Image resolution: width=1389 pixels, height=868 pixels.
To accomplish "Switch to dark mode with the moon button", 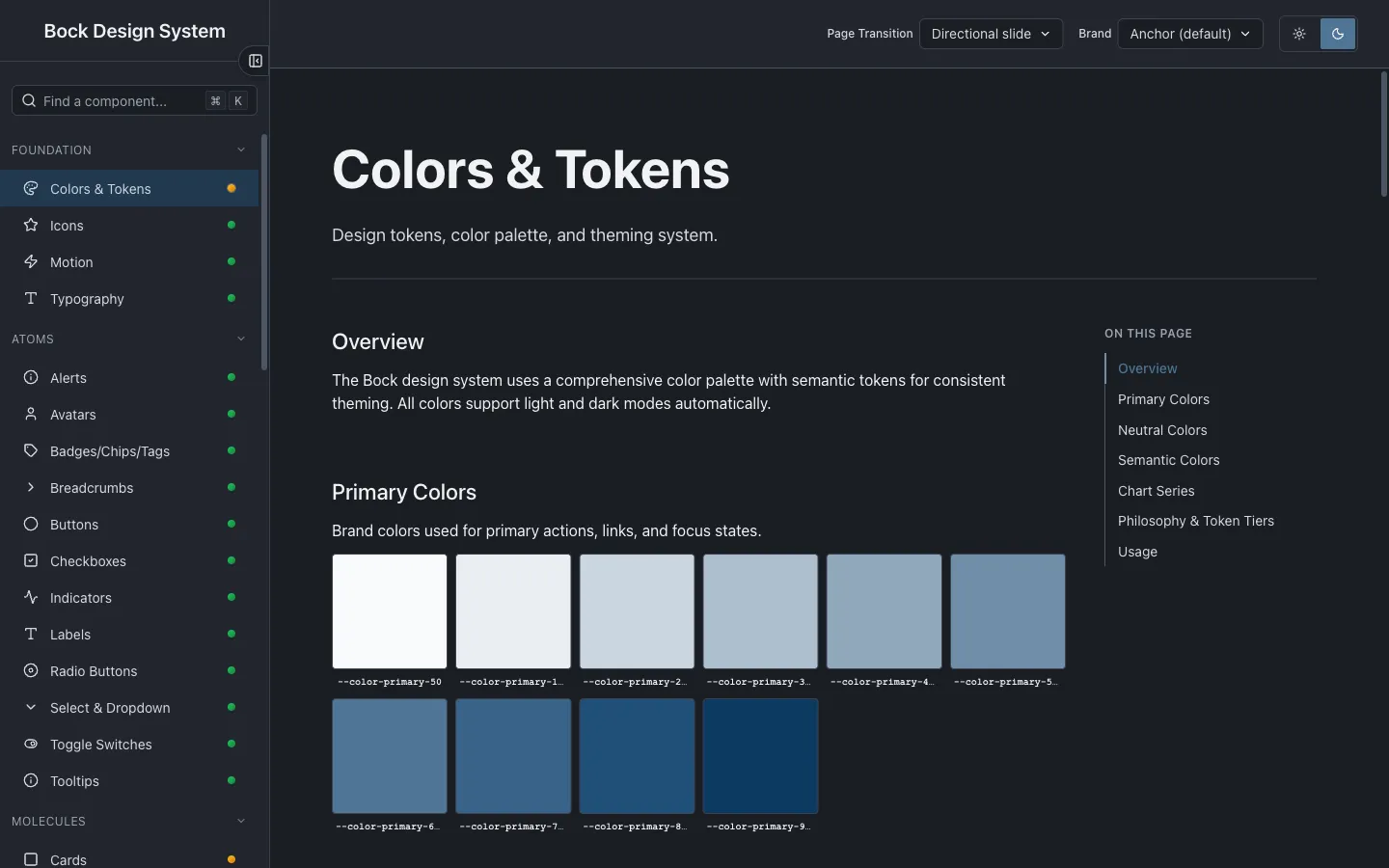I will [x=1338, y=34].
